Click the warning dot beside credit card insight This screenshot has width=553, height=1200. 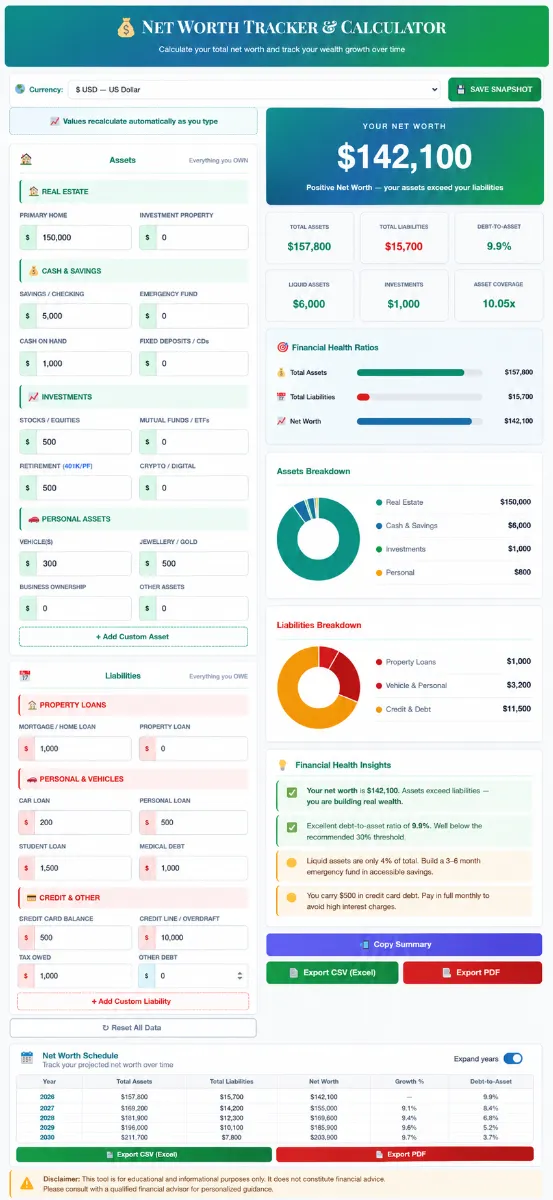pos(292,898)
